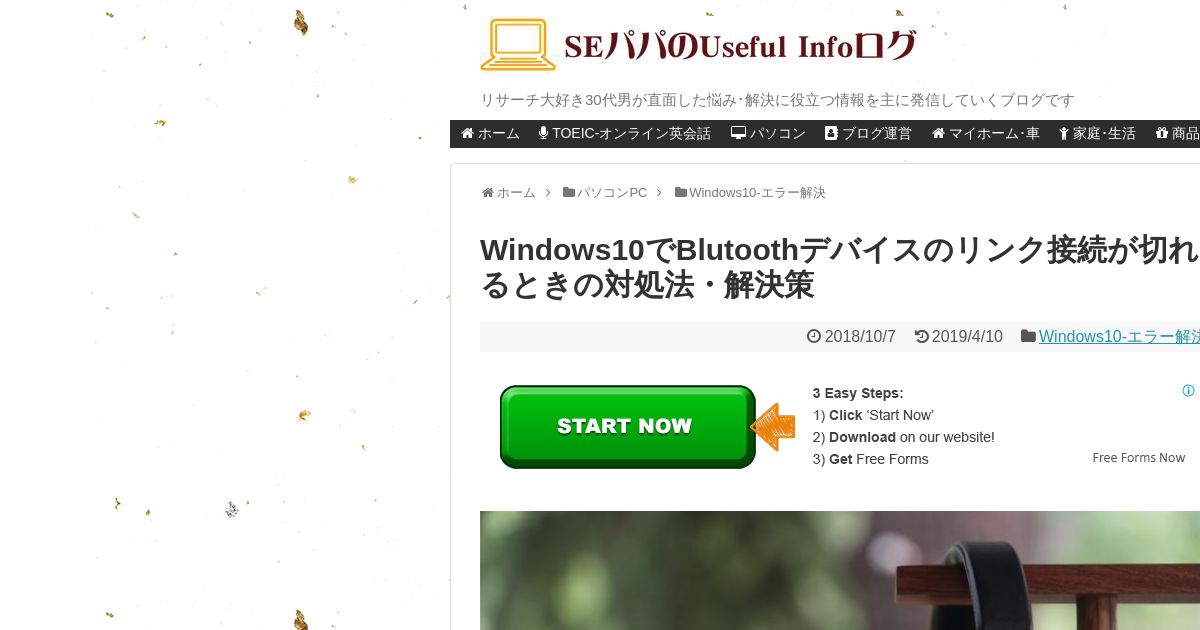1200x630 pixels.
Task: Open the ホーム menu item
Action: [490, 133]
